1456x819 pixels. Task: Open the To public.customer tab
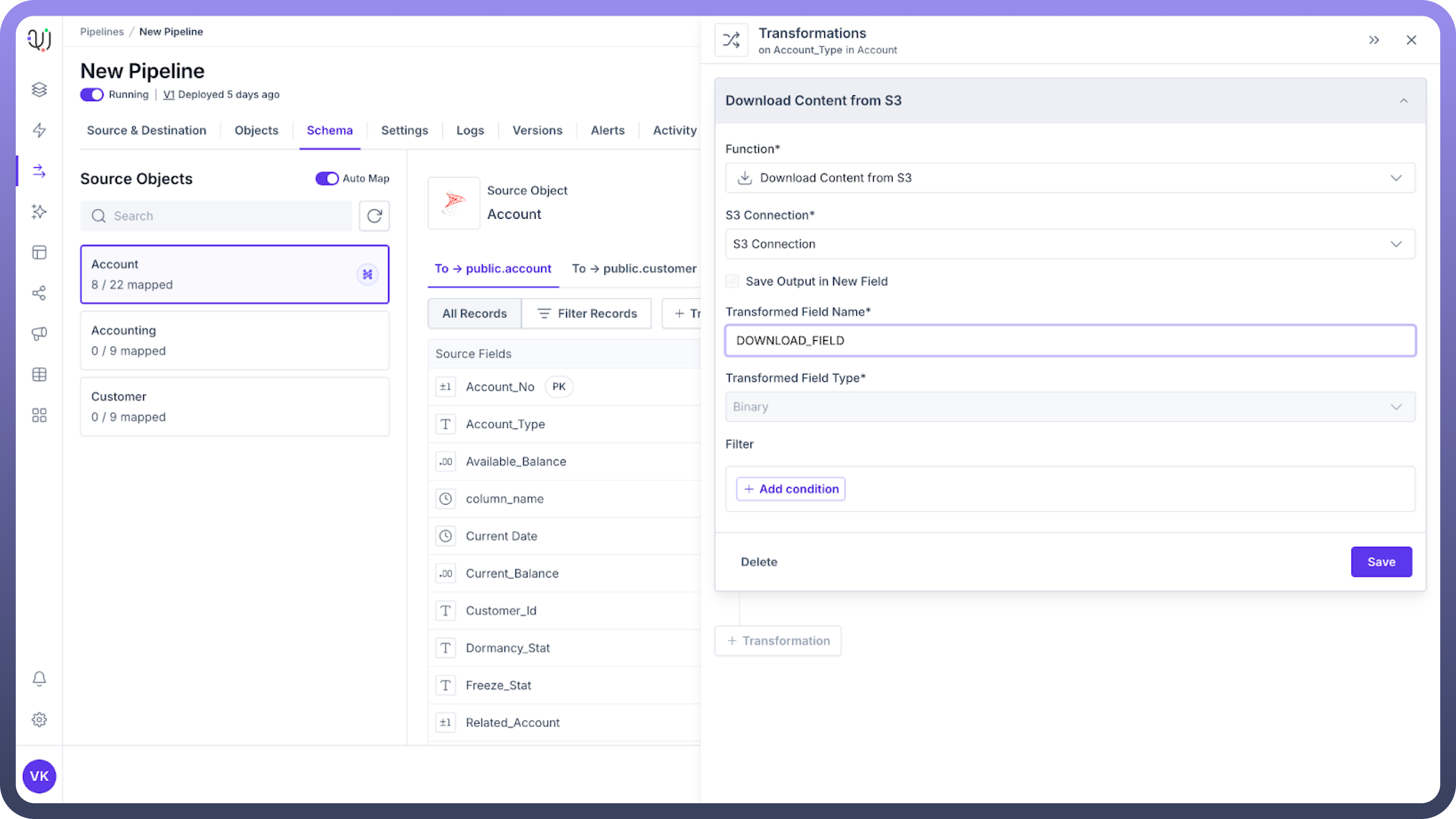[634, 269]
